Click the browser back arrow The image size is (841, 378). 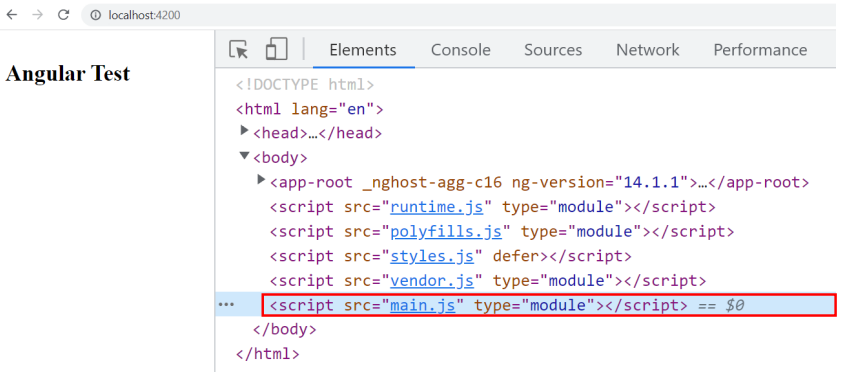pyautogui.click(x=11, y=15)
